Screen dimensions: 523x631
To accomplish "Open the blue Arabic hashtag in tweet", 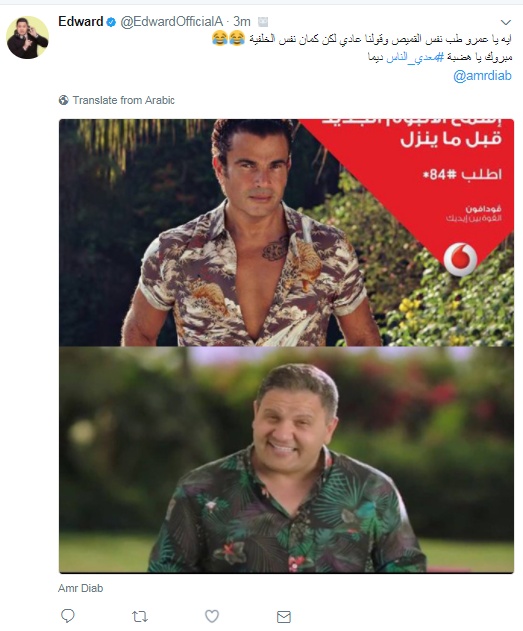I will [415, 57].
